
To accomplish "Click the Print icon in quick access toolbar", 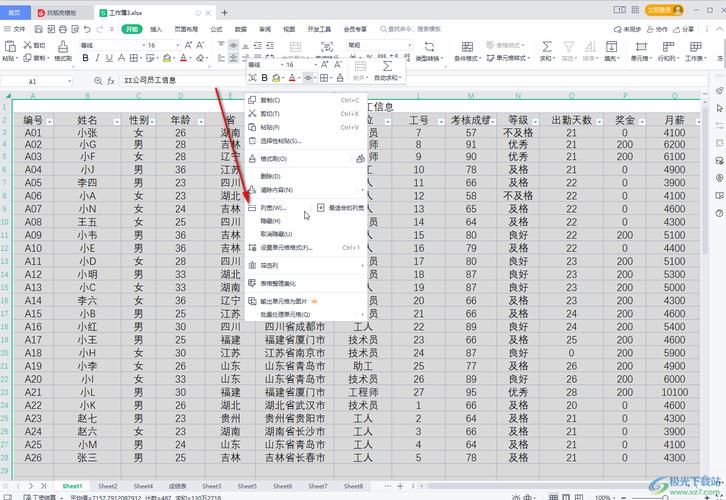I will click(63, 29).
